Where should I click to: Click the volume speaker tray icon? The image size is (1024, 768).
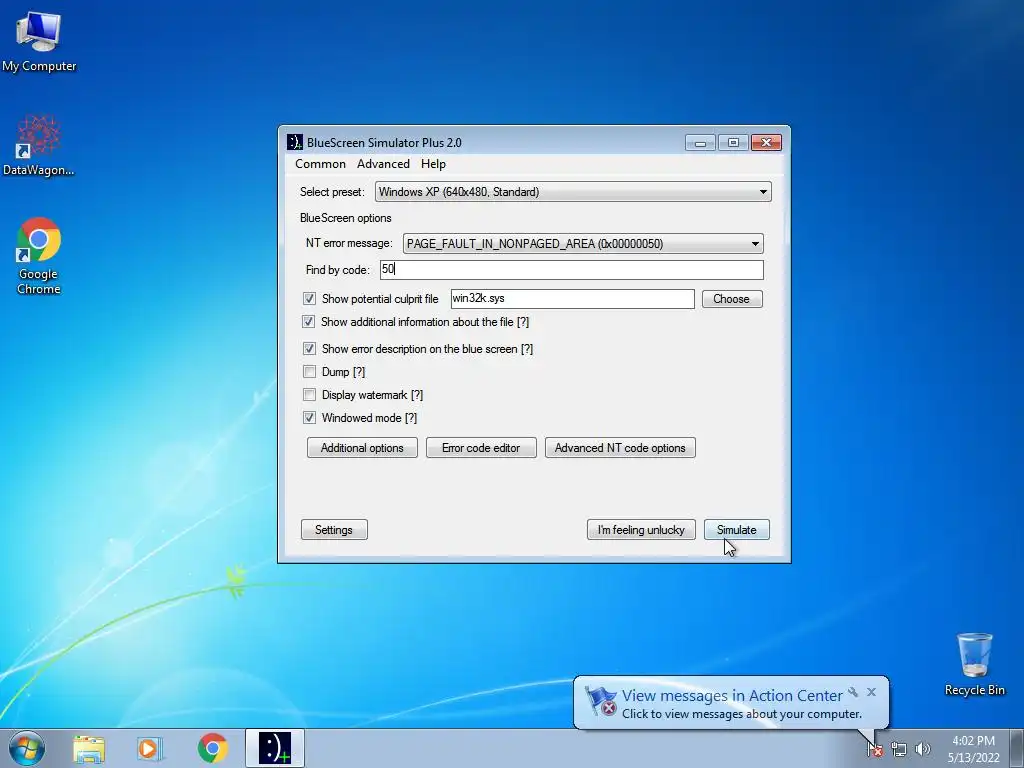click(922, 749)
